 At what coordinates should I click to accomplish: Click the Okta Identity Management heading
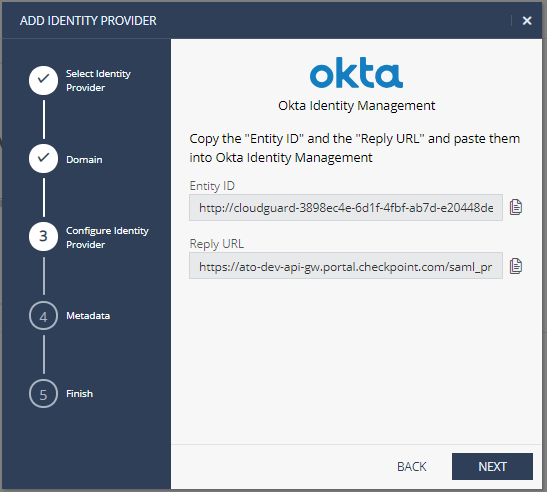pos(357,105)
